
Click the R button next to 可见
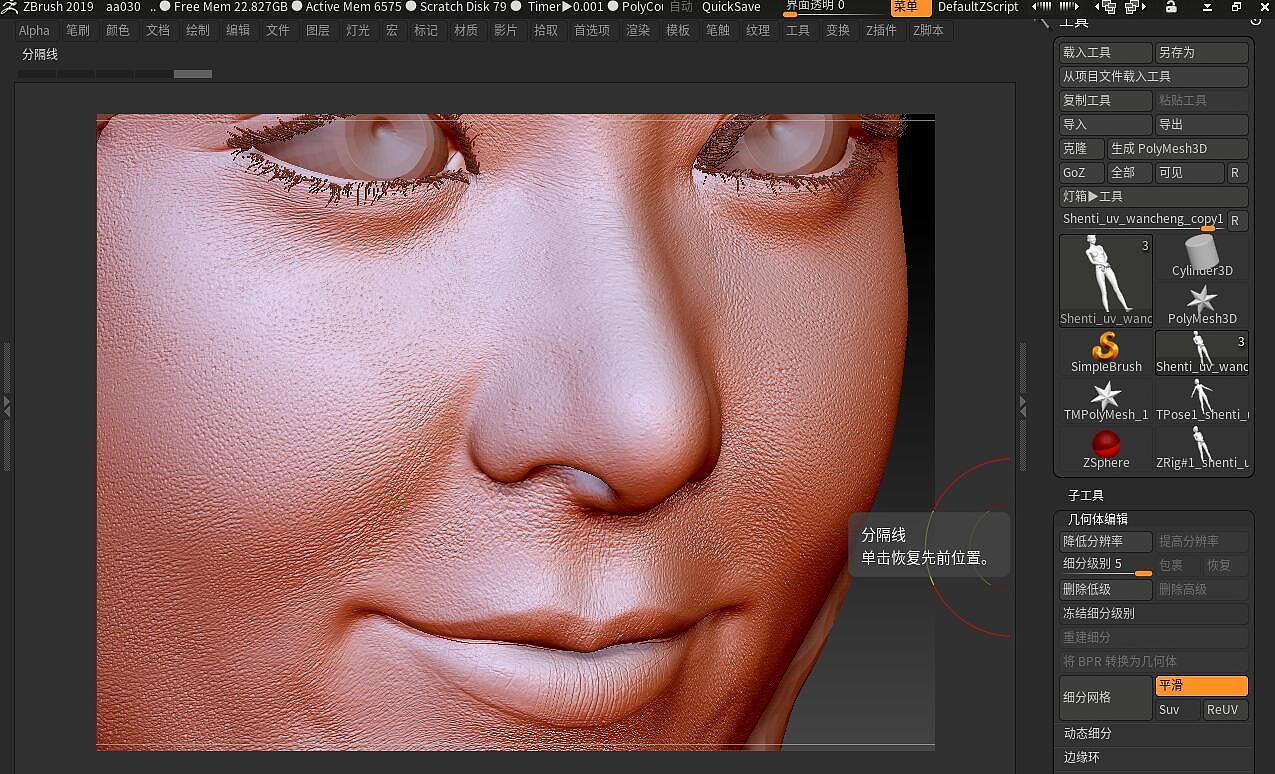(1237, 173)
